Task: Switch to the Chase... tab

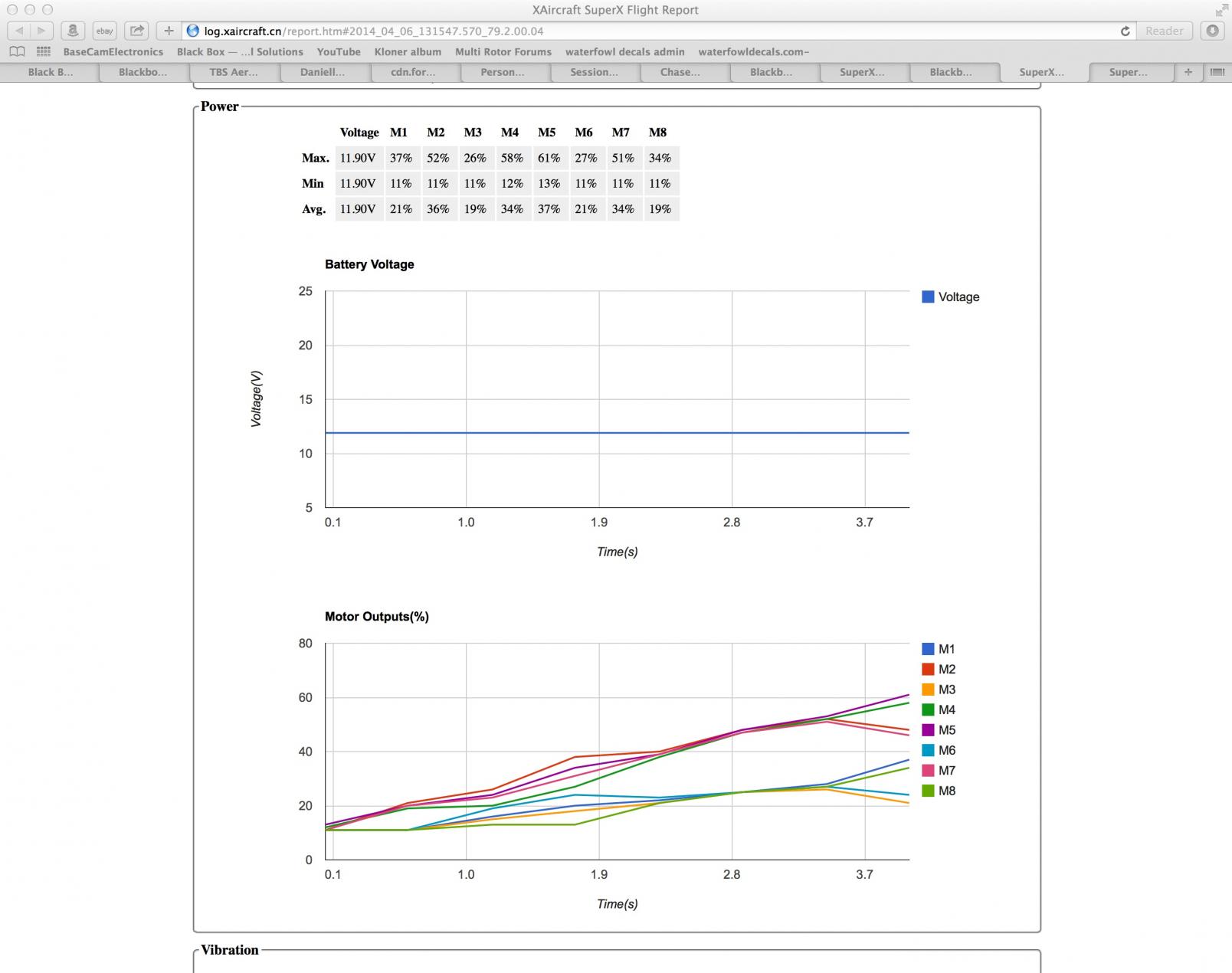Action: pyautogui.click(x=680, y=72)
